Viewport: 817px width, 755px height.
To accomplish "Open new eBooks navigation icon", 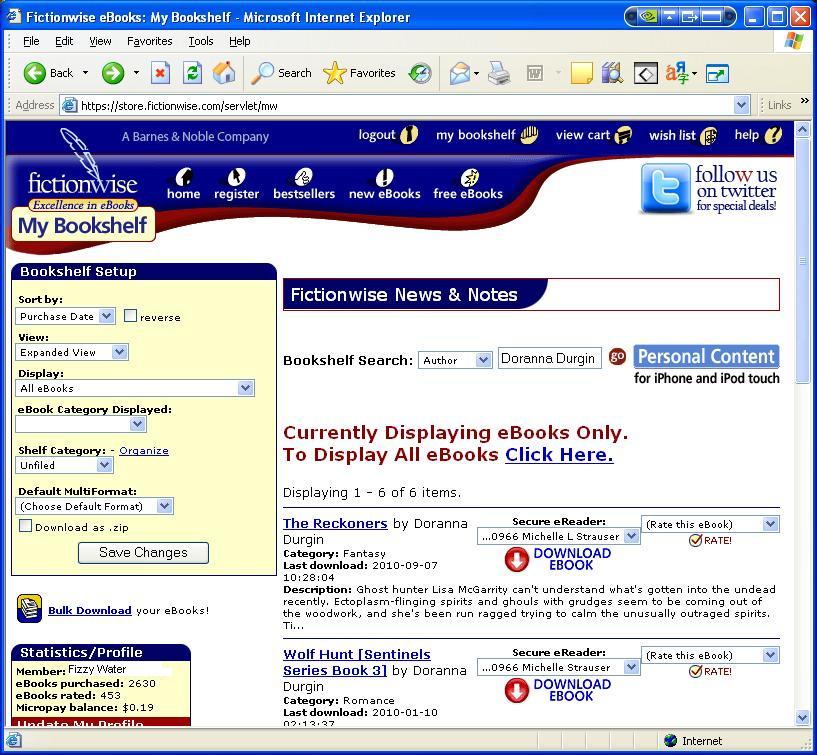I will 385,177.
